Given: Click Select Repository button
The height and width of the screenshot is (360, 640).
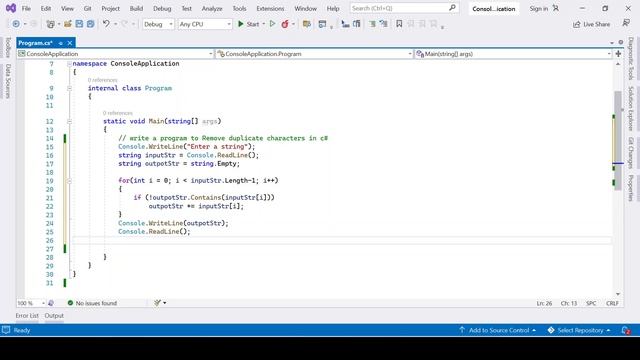Looking at the screenshot, I should pos(580,330).
